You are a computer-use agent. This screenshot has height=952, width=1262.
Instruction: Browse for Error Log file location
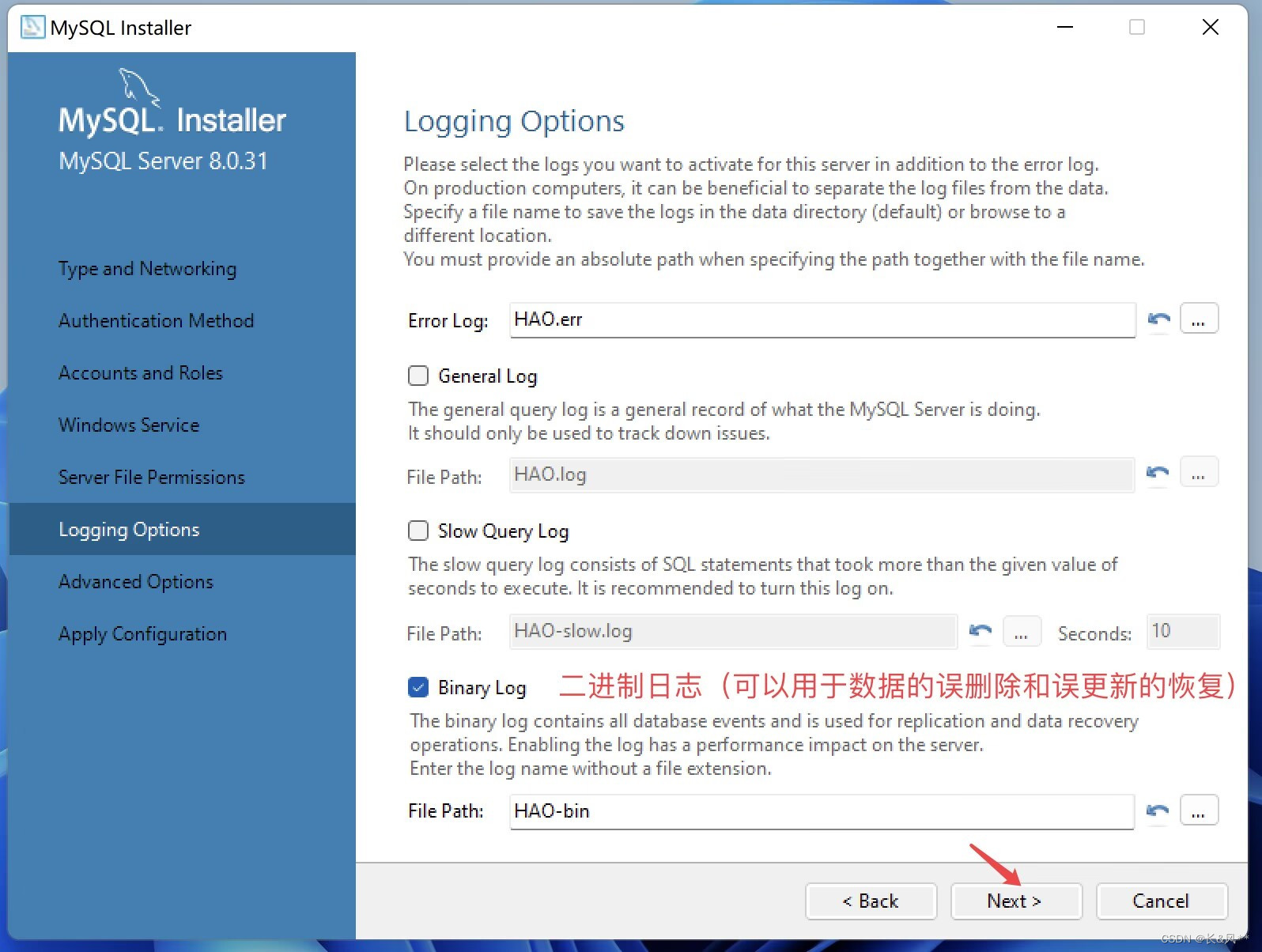[1199, 319]
